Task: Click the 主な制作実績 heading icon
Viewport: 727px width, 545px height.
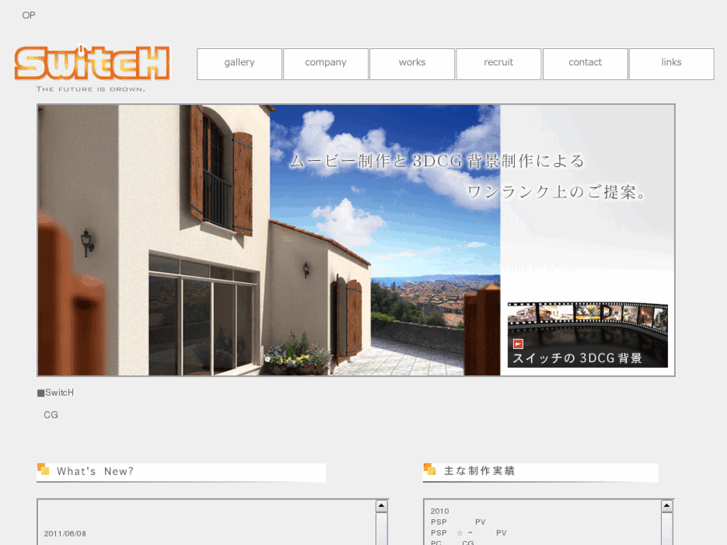Action: point(429,469)
